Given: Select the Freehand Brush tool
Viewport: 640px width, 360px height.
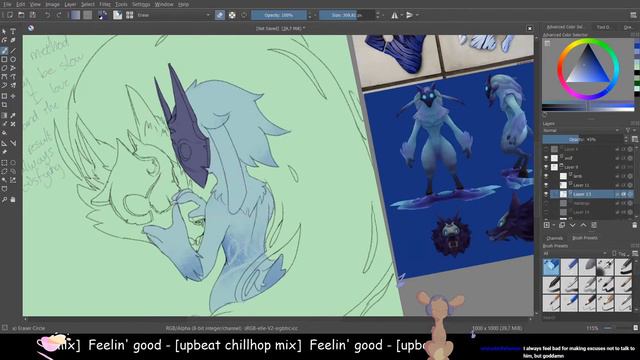Looking at the screenshot, I should click(4, 51).
